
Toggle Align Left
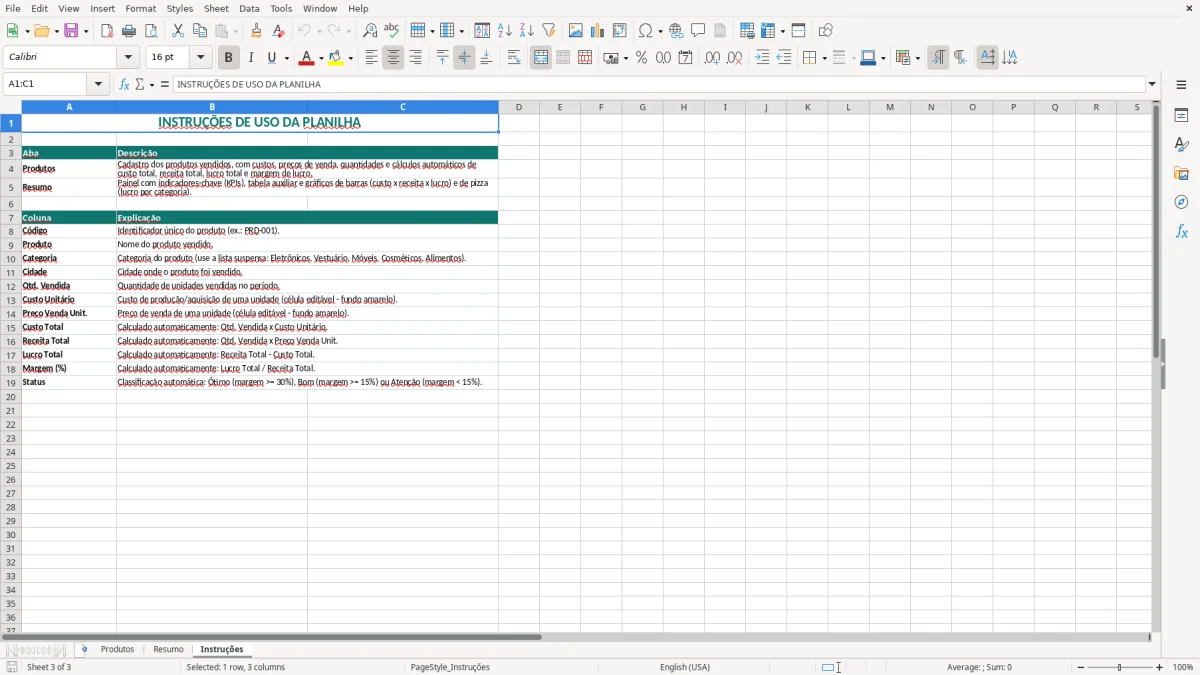371,58
